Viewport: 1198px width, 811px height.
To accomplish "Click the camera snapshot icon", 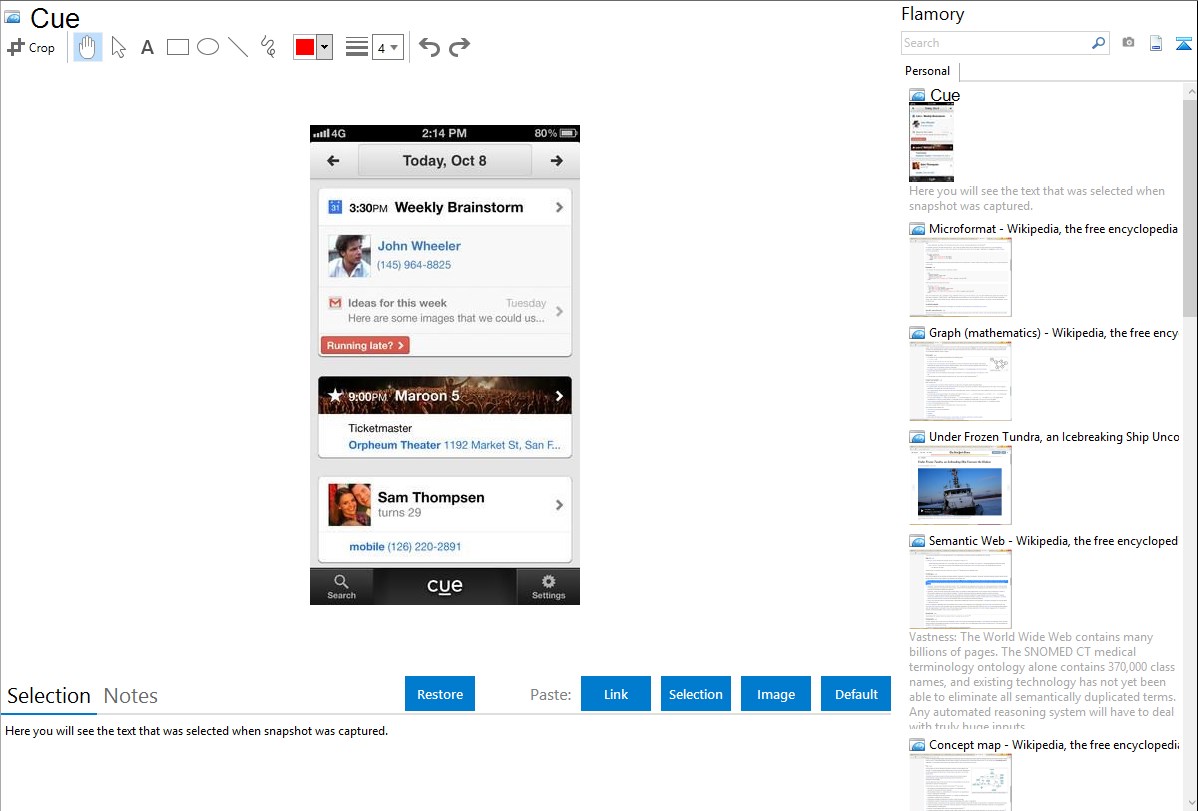I will click(x=1128, y=43).
